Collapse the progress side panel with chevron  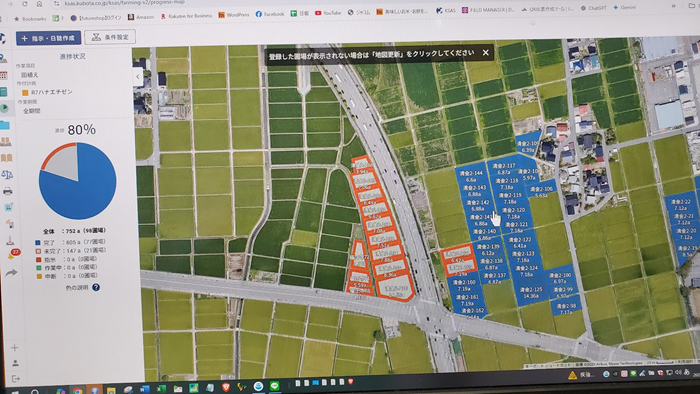pyautogui.click(x=138, y=77)
